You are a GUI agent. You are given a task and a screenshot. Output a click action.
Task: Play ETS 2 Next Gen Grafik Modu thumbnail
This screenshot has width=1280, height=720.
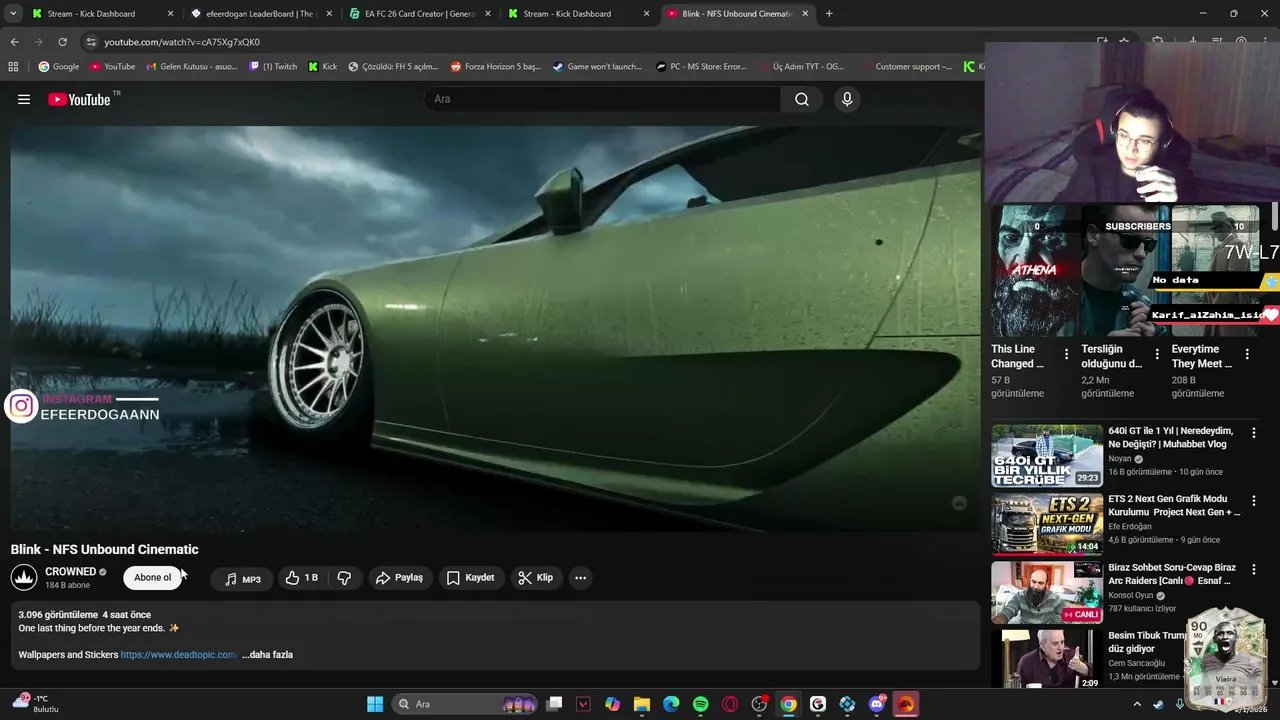[1047, 524]
